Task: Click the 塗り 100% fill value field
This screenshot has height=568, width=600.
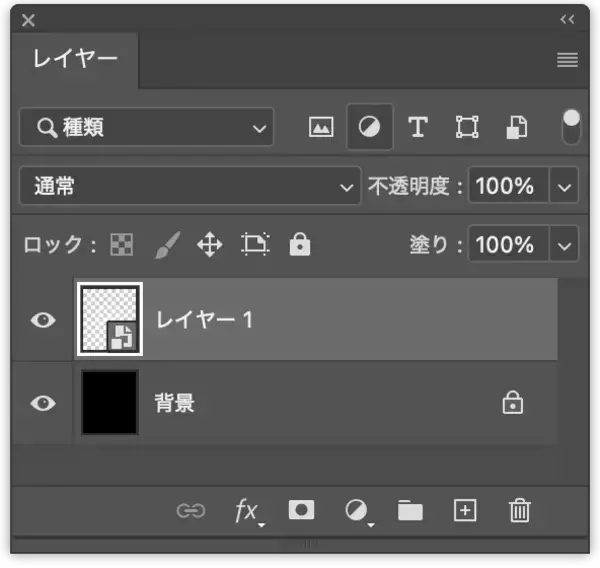Action: (x=509, y=244)
